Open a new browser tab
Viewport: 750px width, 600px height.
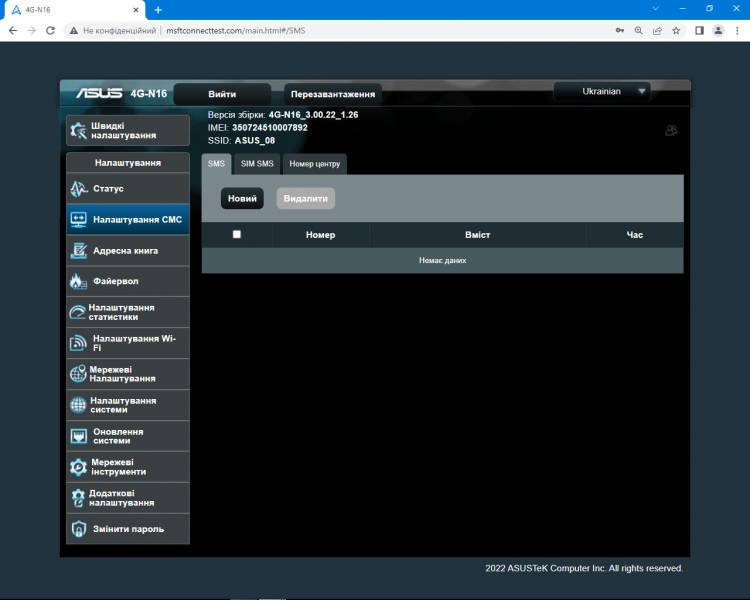coord(158,10)
